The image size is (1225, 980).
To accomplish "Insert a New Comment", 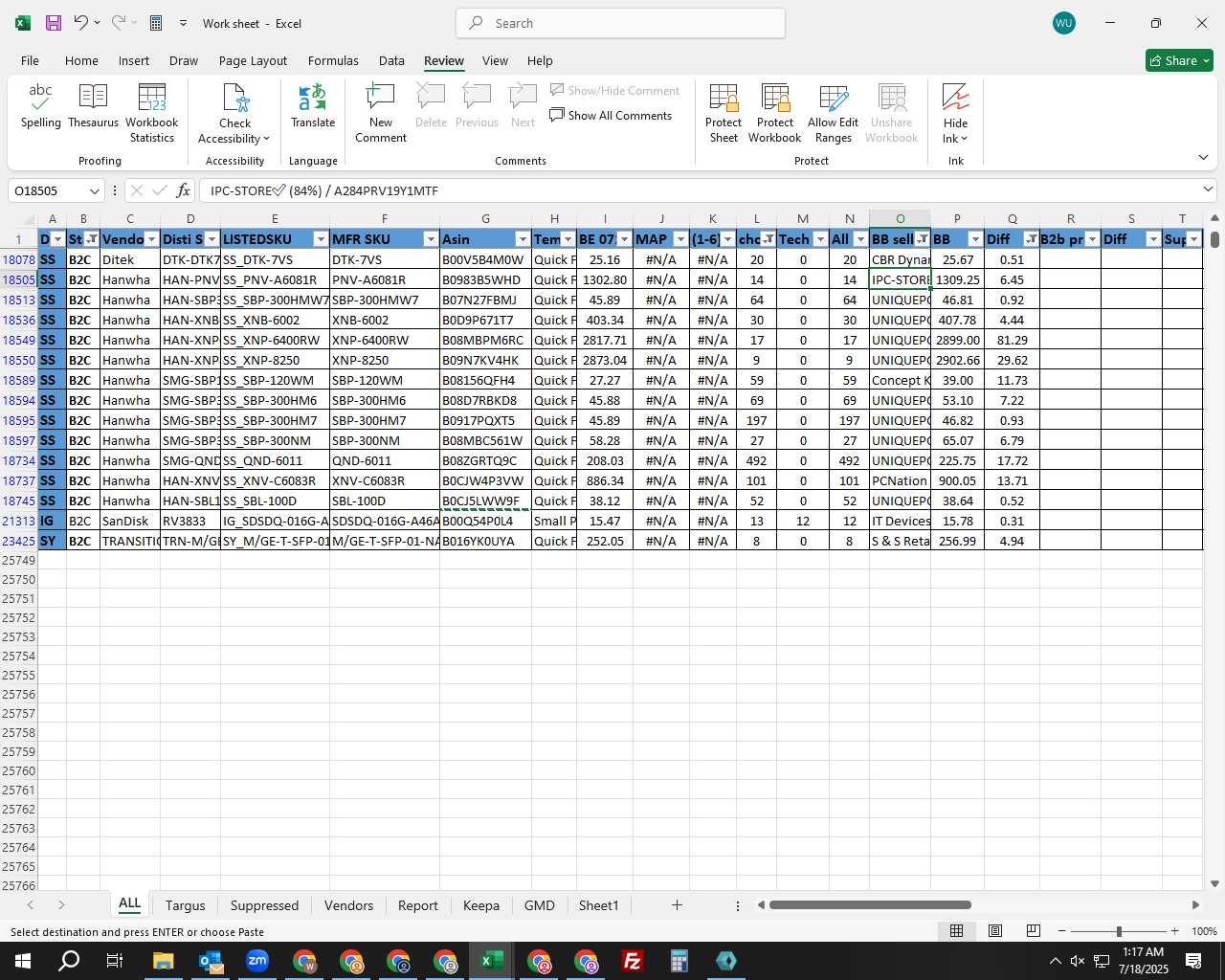I will click(381, 113).
